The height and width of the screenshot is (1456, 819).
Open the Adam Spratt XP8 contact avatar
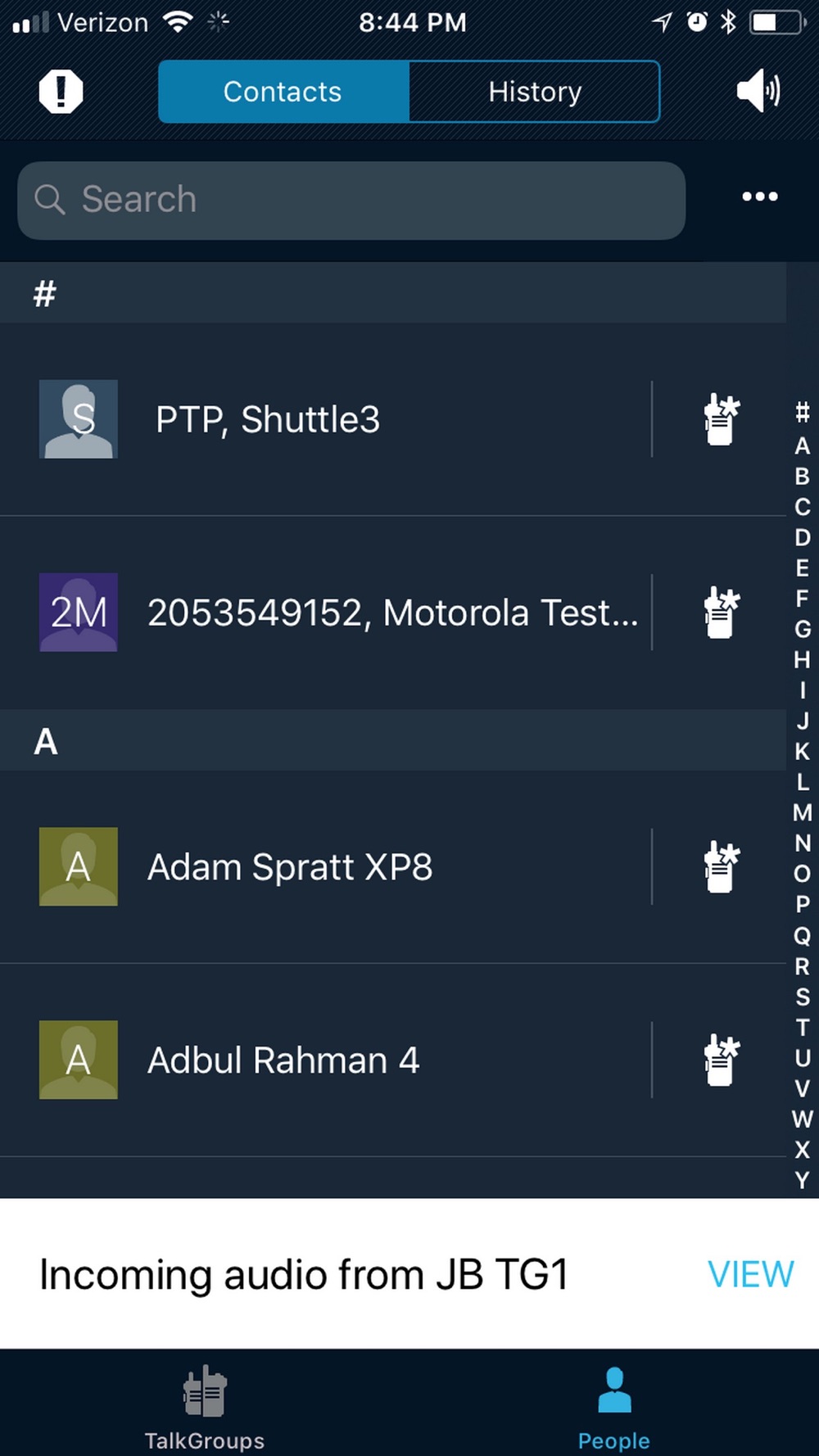click(x=79, y=866)
